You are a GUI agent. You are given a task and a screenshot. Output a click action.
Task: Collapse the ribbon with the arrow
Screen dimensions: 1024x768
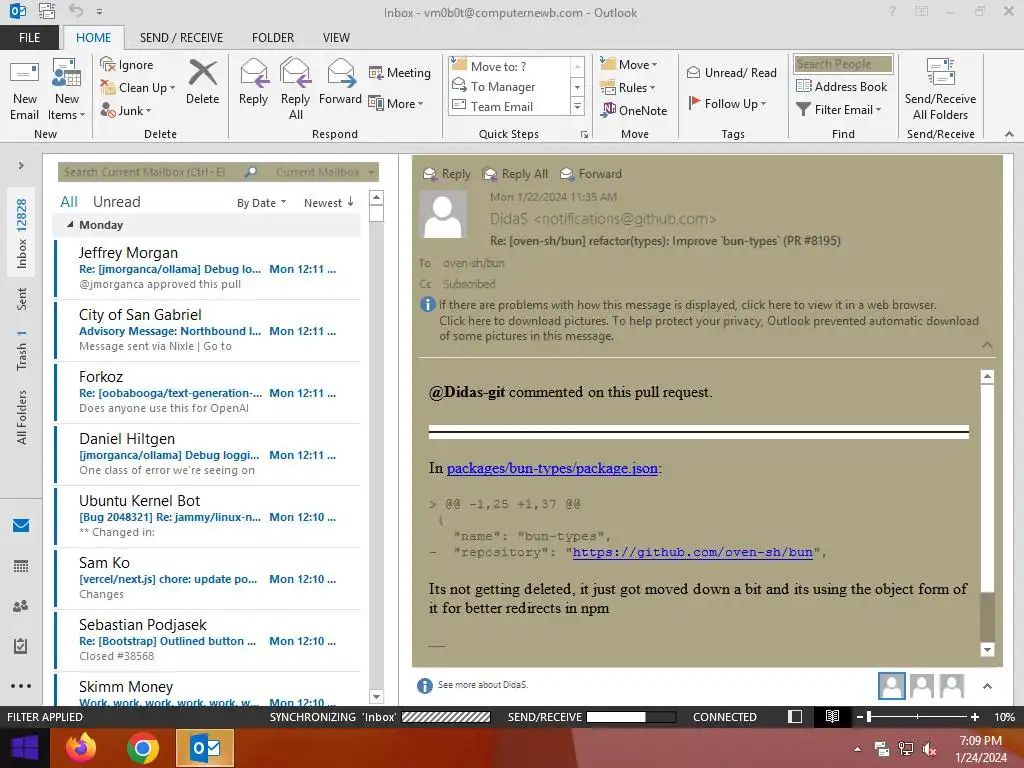(1009, 134)
